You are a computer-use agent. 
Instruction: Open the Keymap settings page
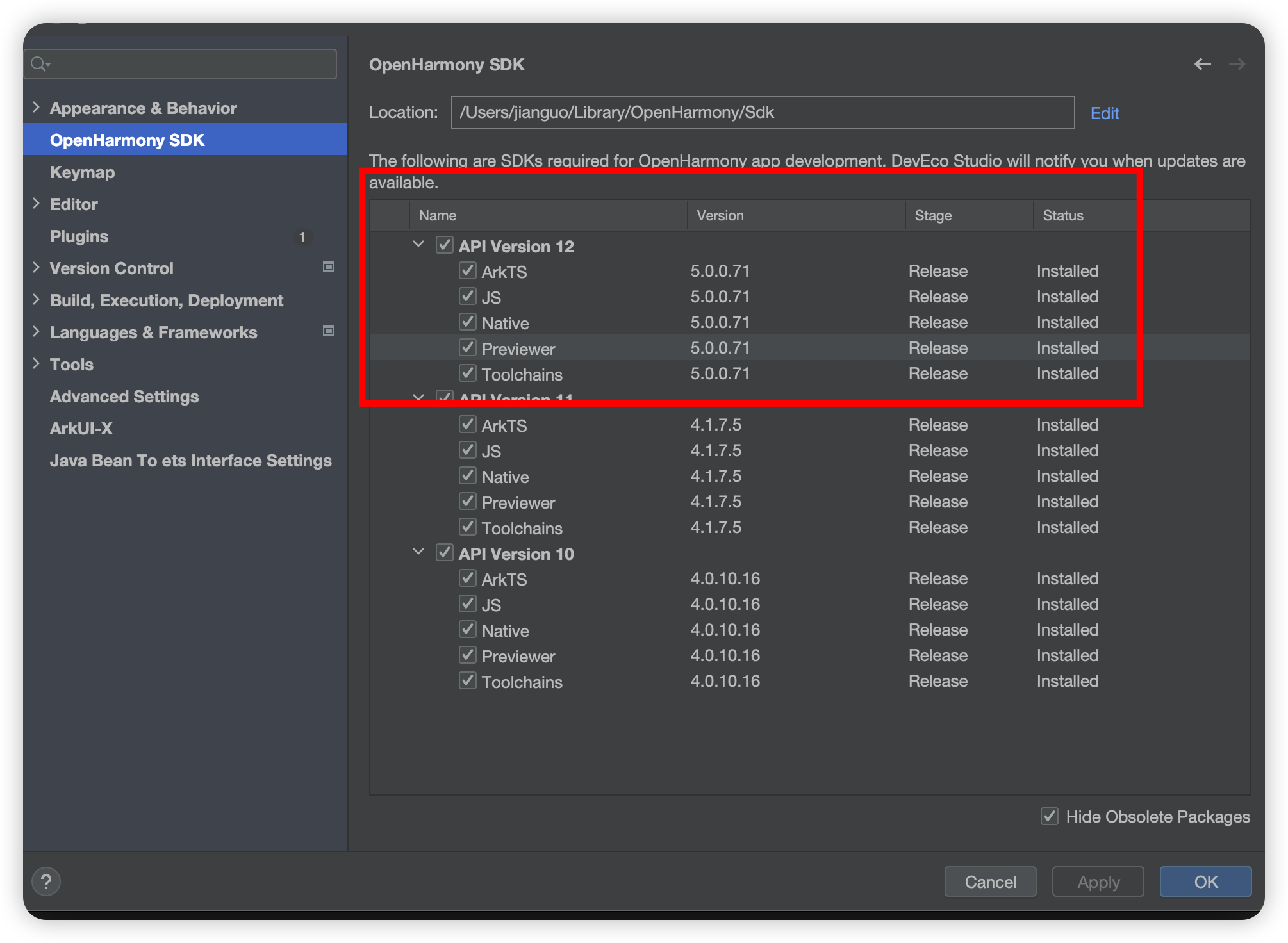(82, 172)
